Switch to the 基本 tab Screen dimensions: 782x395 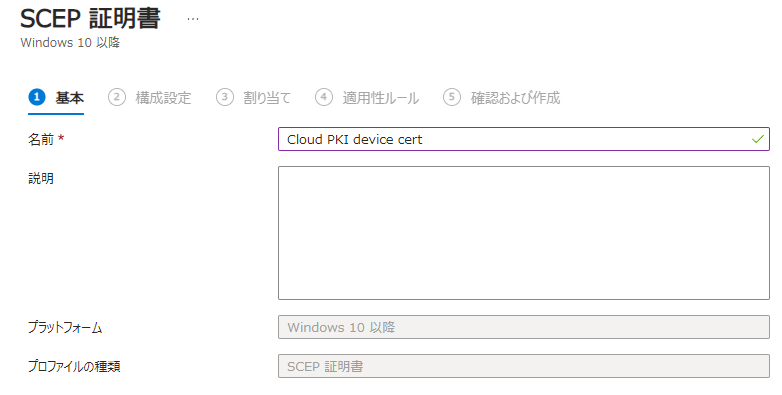69,98
